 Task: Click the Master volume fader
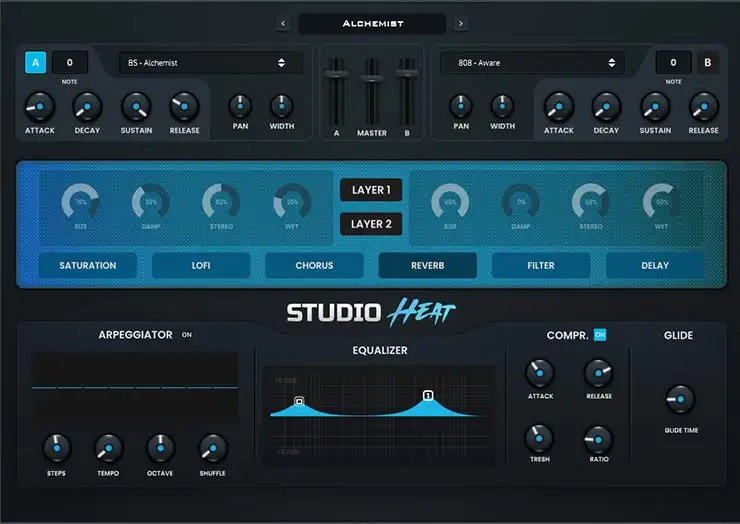[372, 78]
